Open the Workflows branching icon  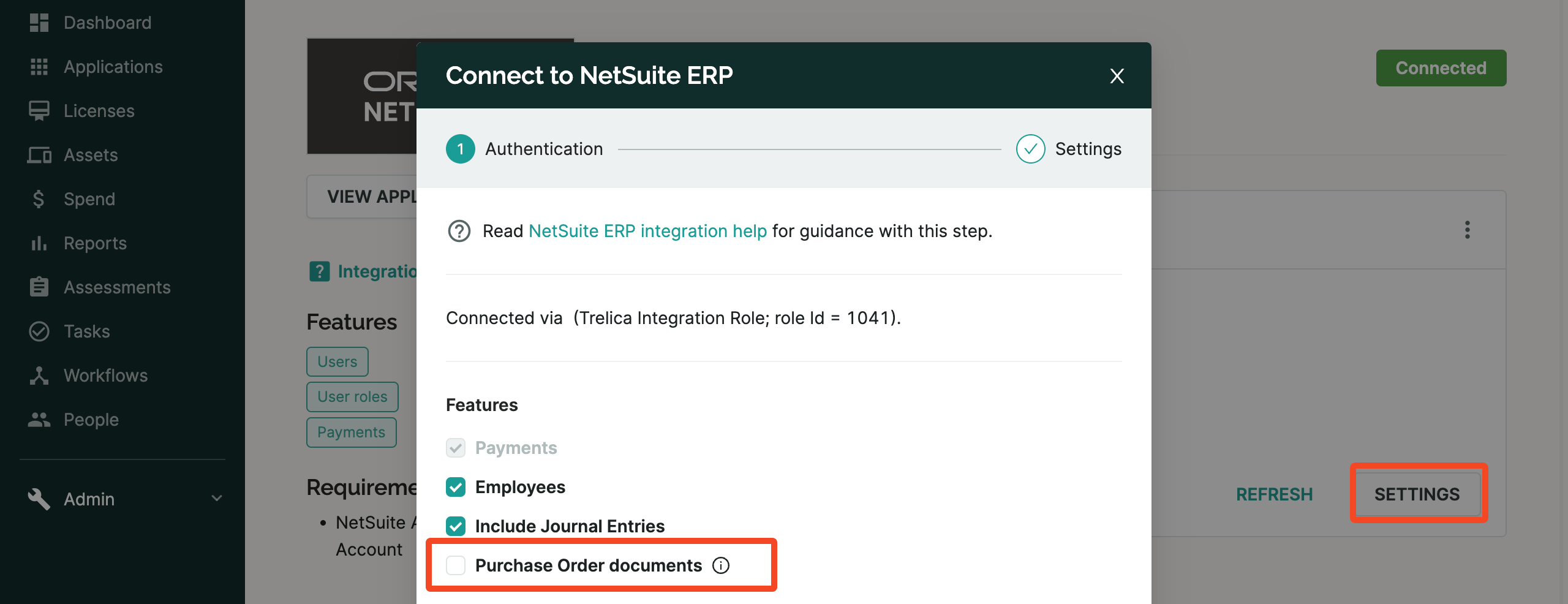point(39,376)
